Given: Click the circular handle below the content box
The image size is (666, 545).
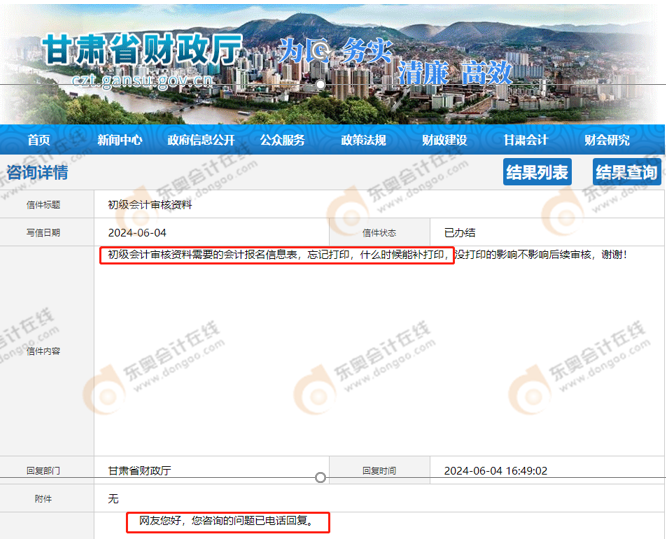Looking at the screenshot, I should pos(320,477).
